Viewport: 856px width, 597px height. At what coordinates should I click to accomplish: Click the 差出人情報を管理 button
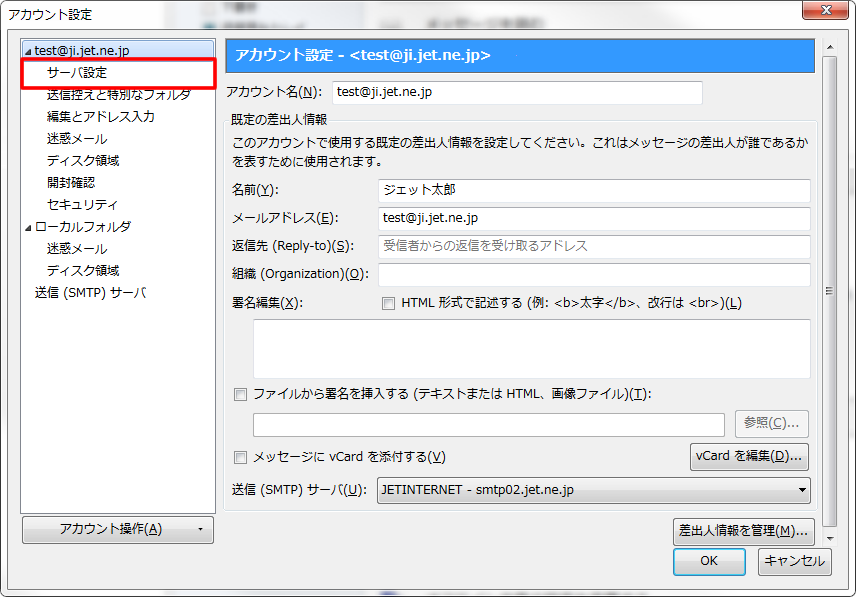coord(742,530)
